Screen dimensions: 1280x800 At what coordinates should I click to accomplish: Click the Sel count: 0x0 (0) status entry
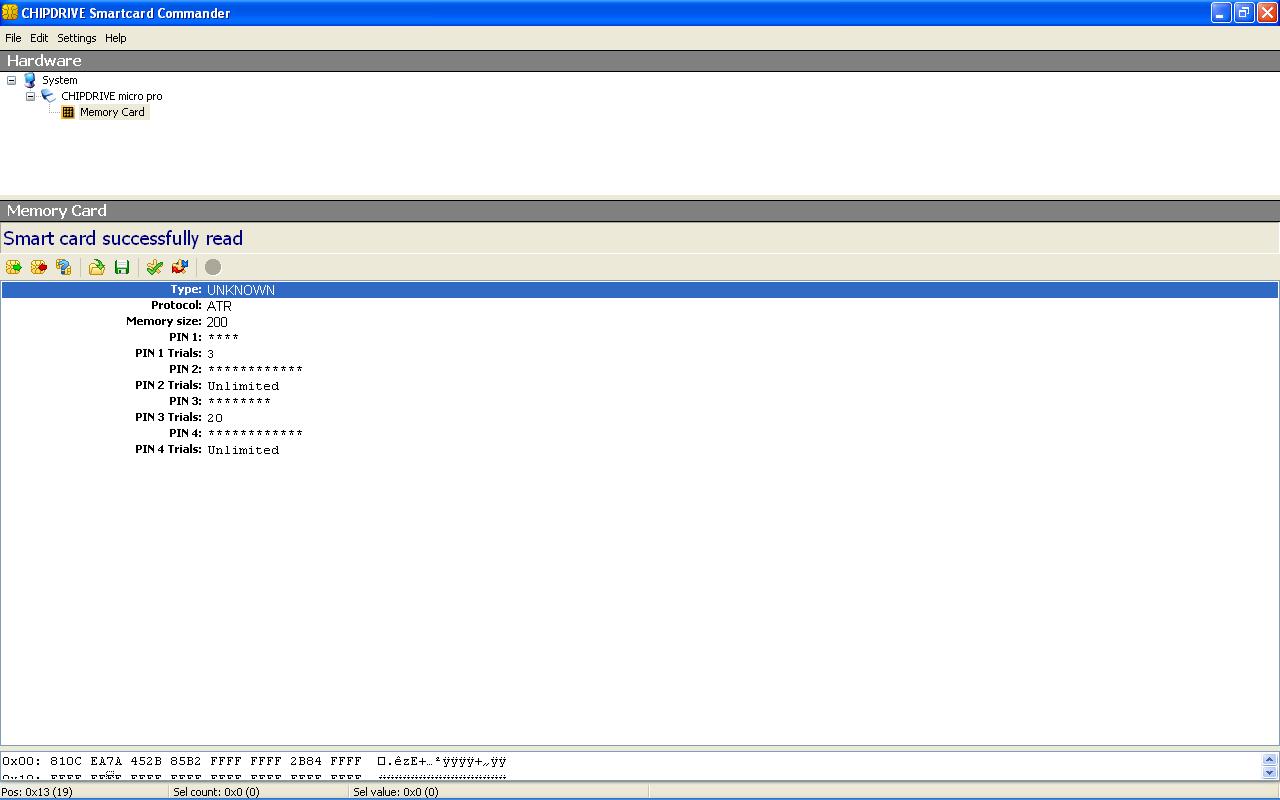216,792
